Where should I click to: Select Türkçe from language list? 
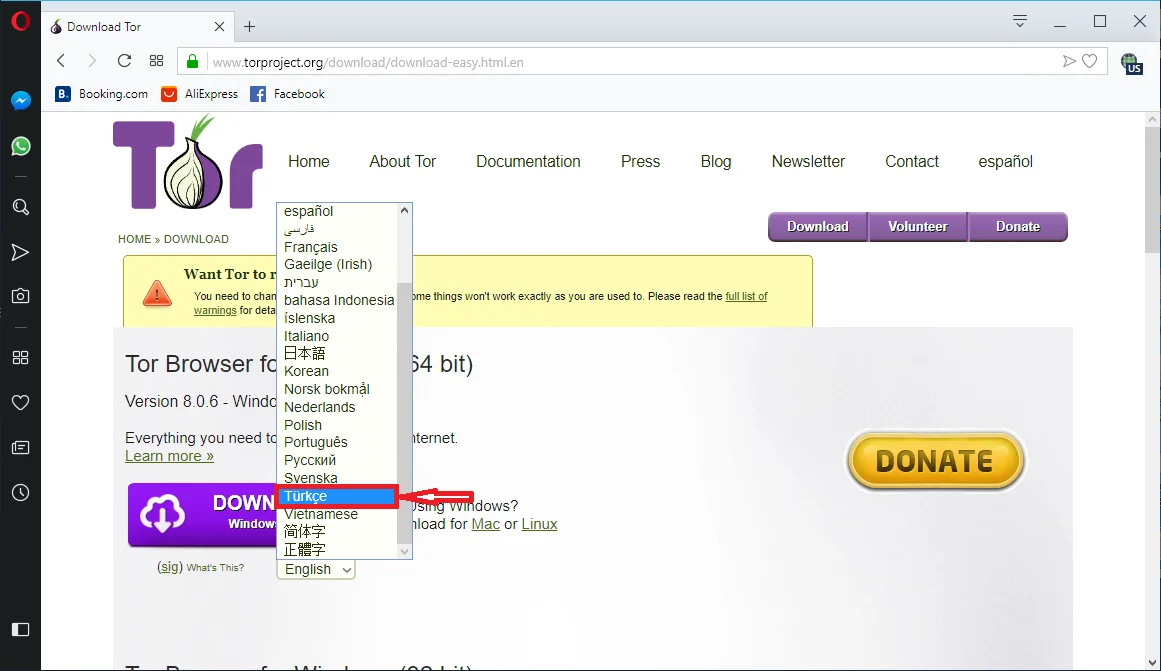(336, 496)
